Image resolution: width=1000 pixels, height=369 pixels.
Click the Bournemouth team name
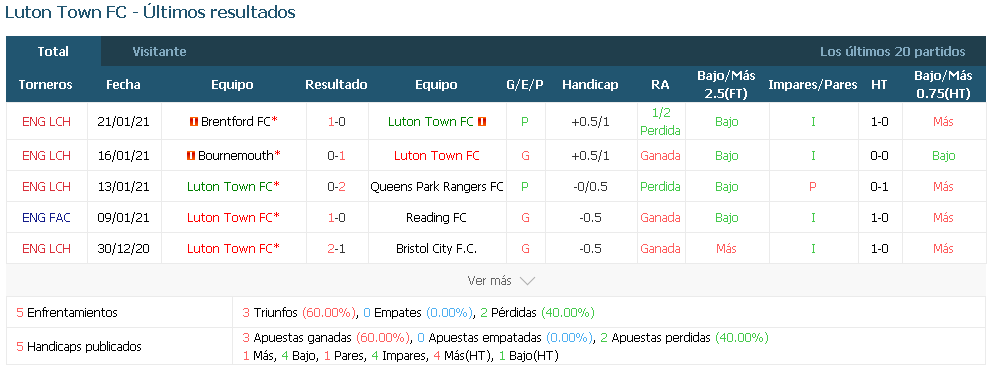pos(235,156)
